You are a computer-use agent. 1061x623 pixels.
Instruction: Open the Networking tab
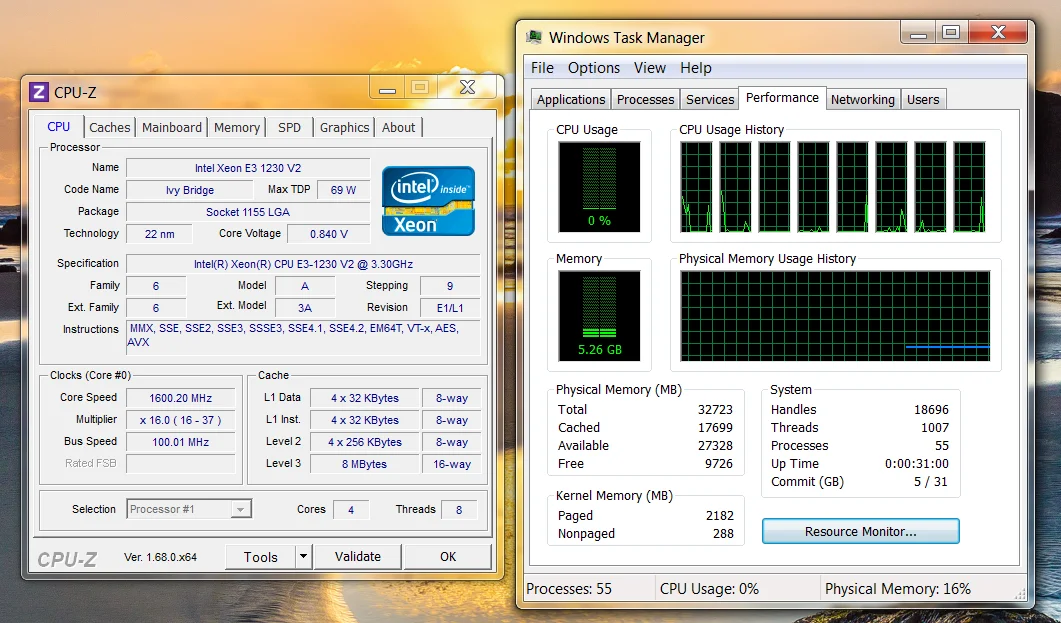(863, 99)
